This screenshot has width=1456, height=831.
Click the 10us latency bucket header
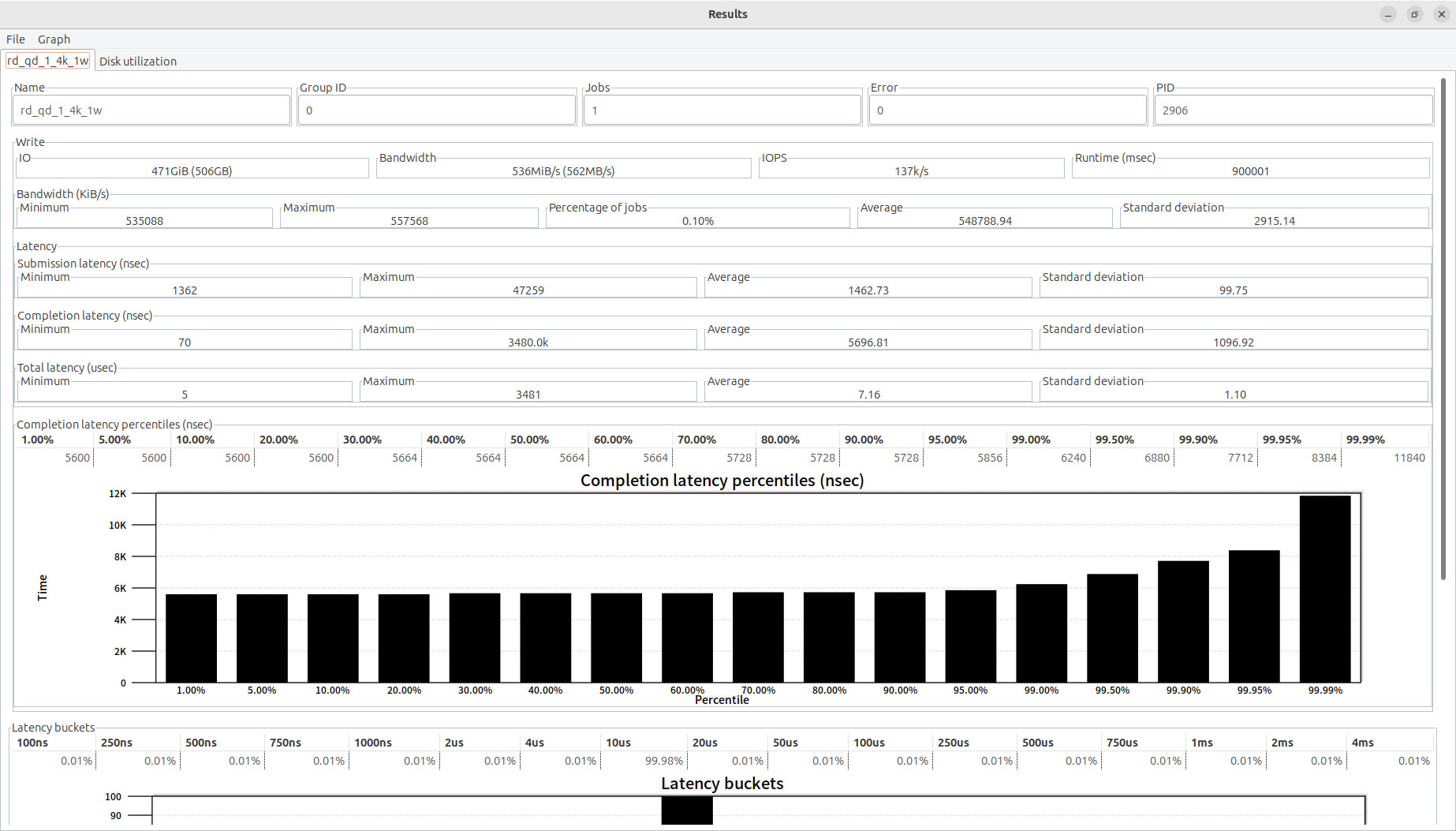[618, 743]
